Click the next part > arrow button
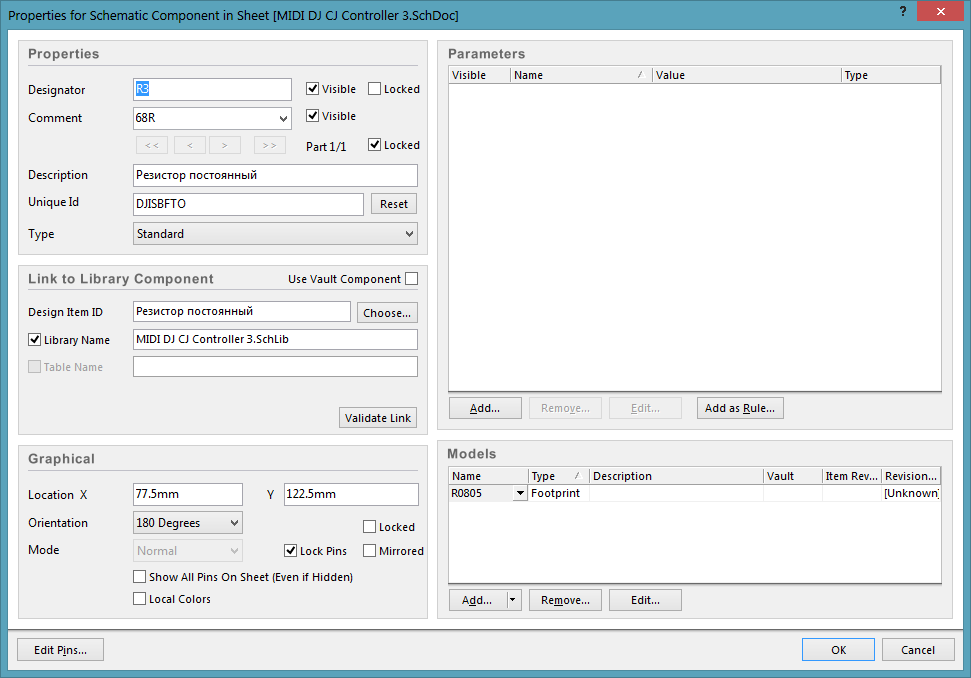The image size is (971, 678). [225, 145]
